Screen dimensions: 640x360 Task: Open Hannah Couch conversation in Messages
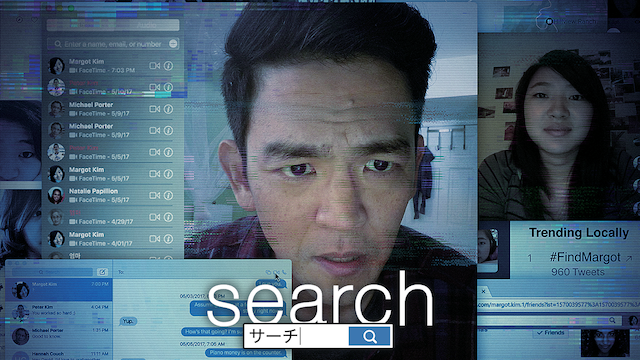(x=59, y=355)
